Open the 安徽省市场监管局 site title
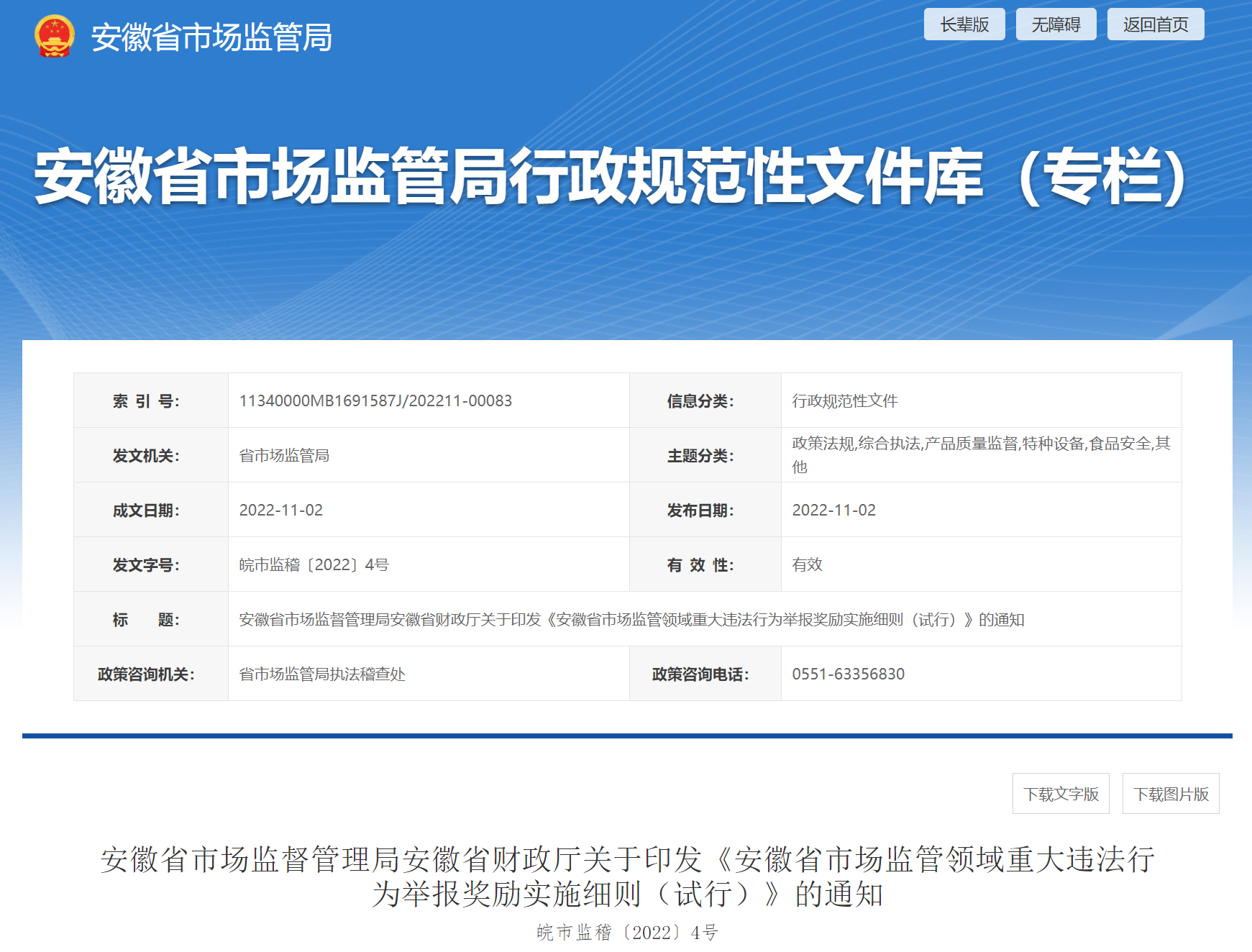The width and height of the screenshot is (1252, 952). point(211,37)
